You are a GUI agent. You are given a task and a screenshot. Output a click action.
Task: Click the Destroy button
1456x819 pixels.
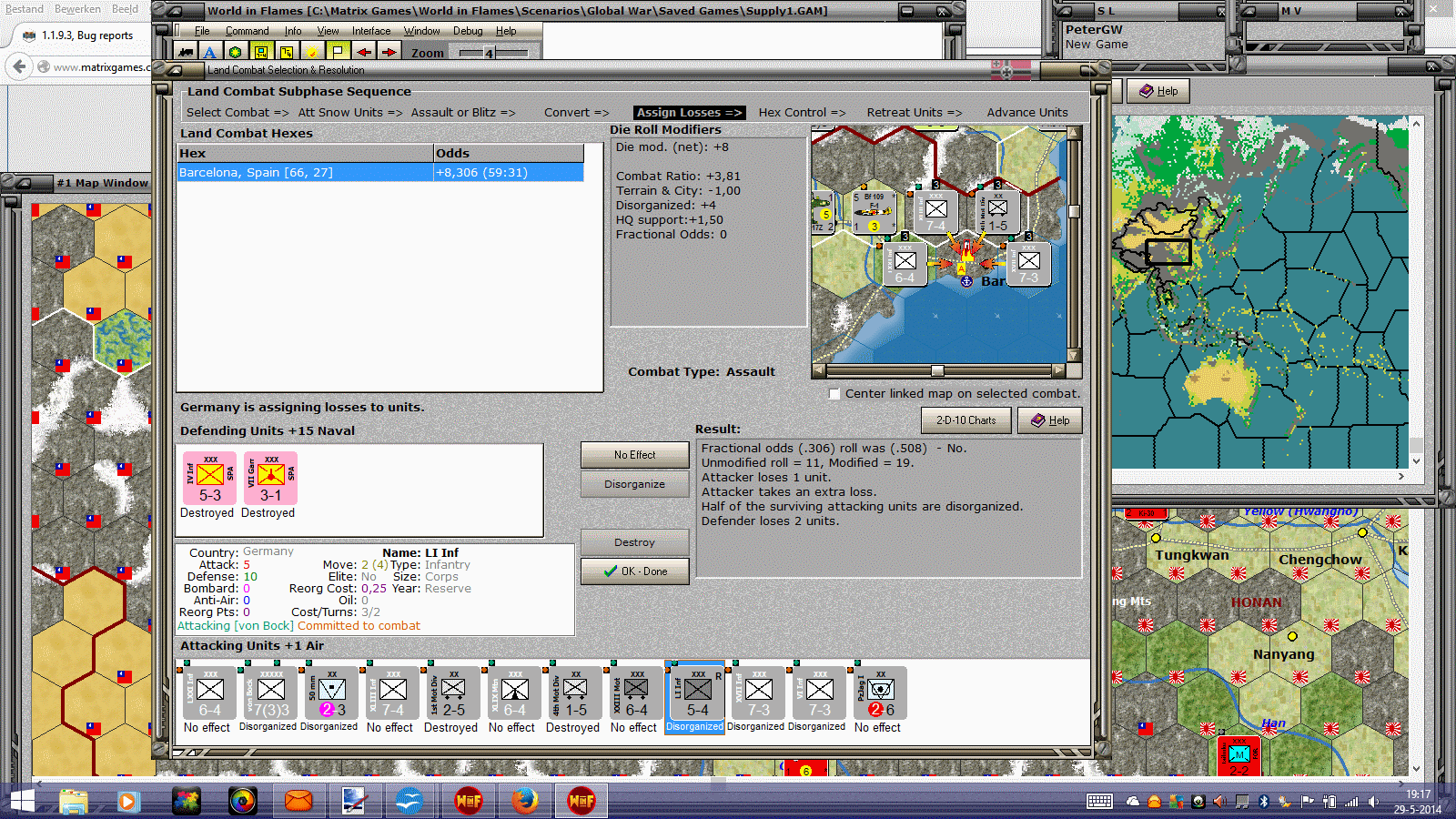click(x=634, y=542)
